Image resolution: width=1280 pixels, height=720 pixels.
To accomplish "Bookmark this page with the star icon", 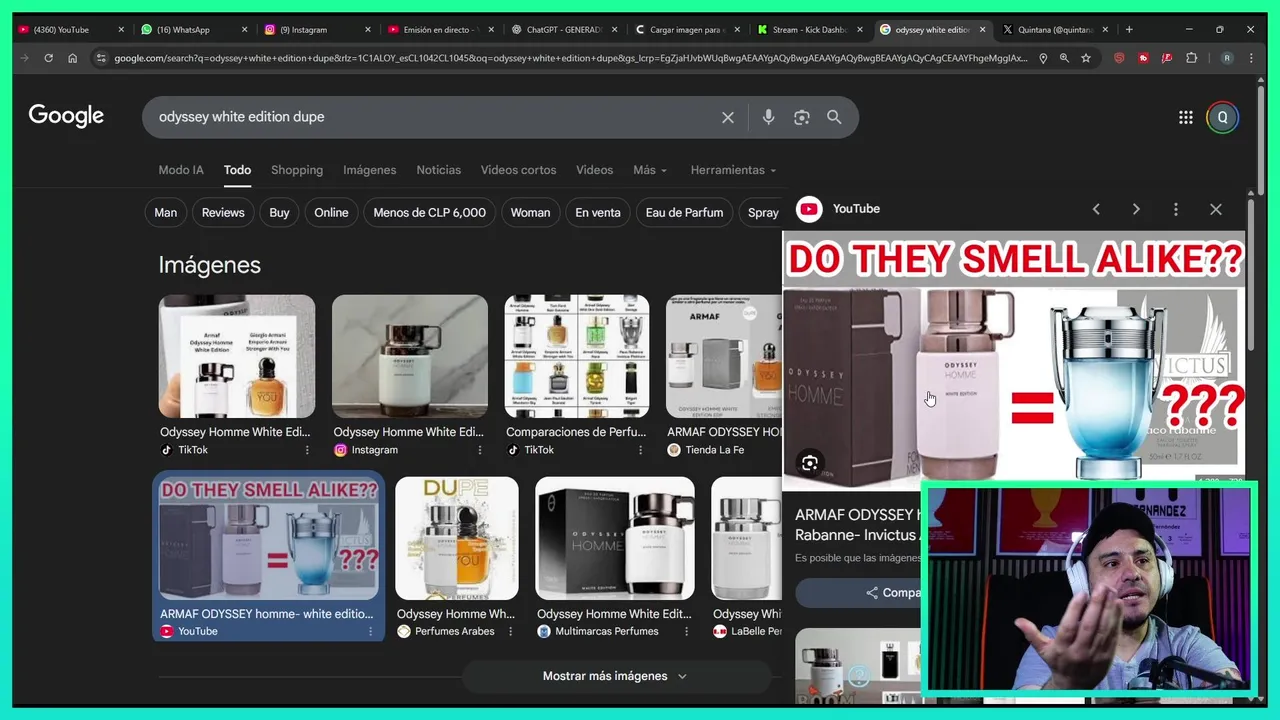I will 1086,58.
